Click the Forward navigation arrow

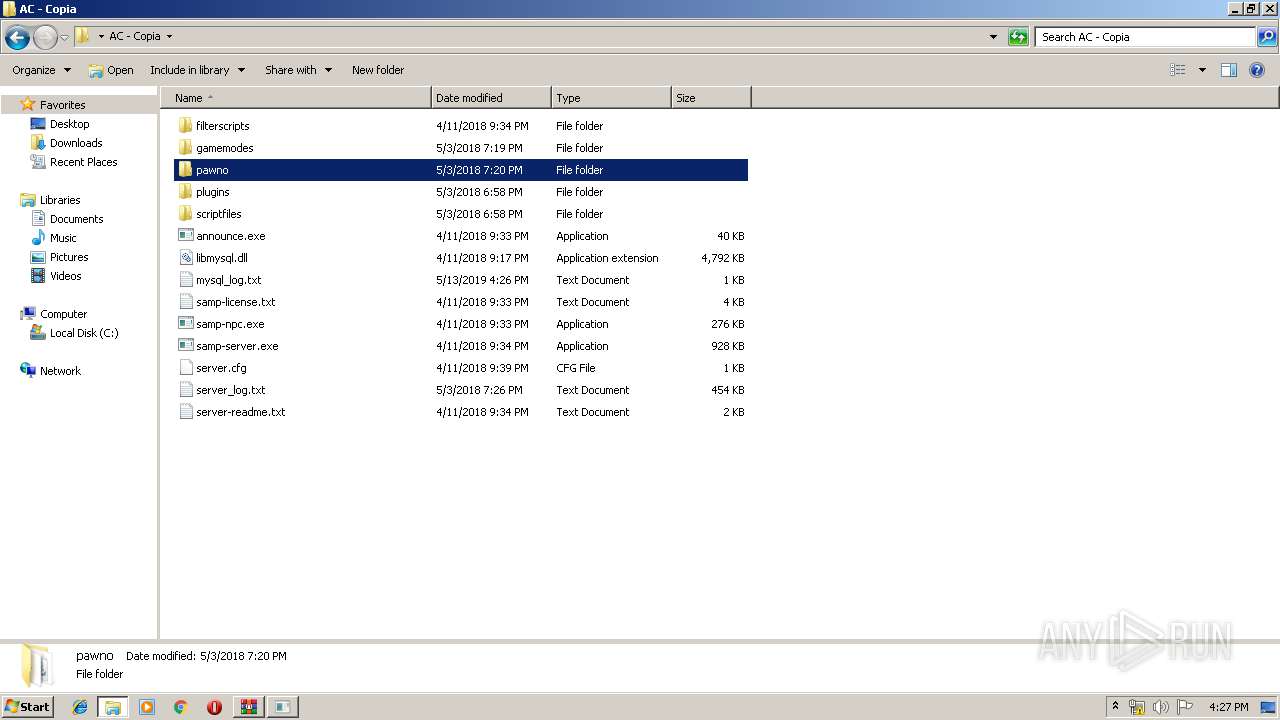click(45, 37)
